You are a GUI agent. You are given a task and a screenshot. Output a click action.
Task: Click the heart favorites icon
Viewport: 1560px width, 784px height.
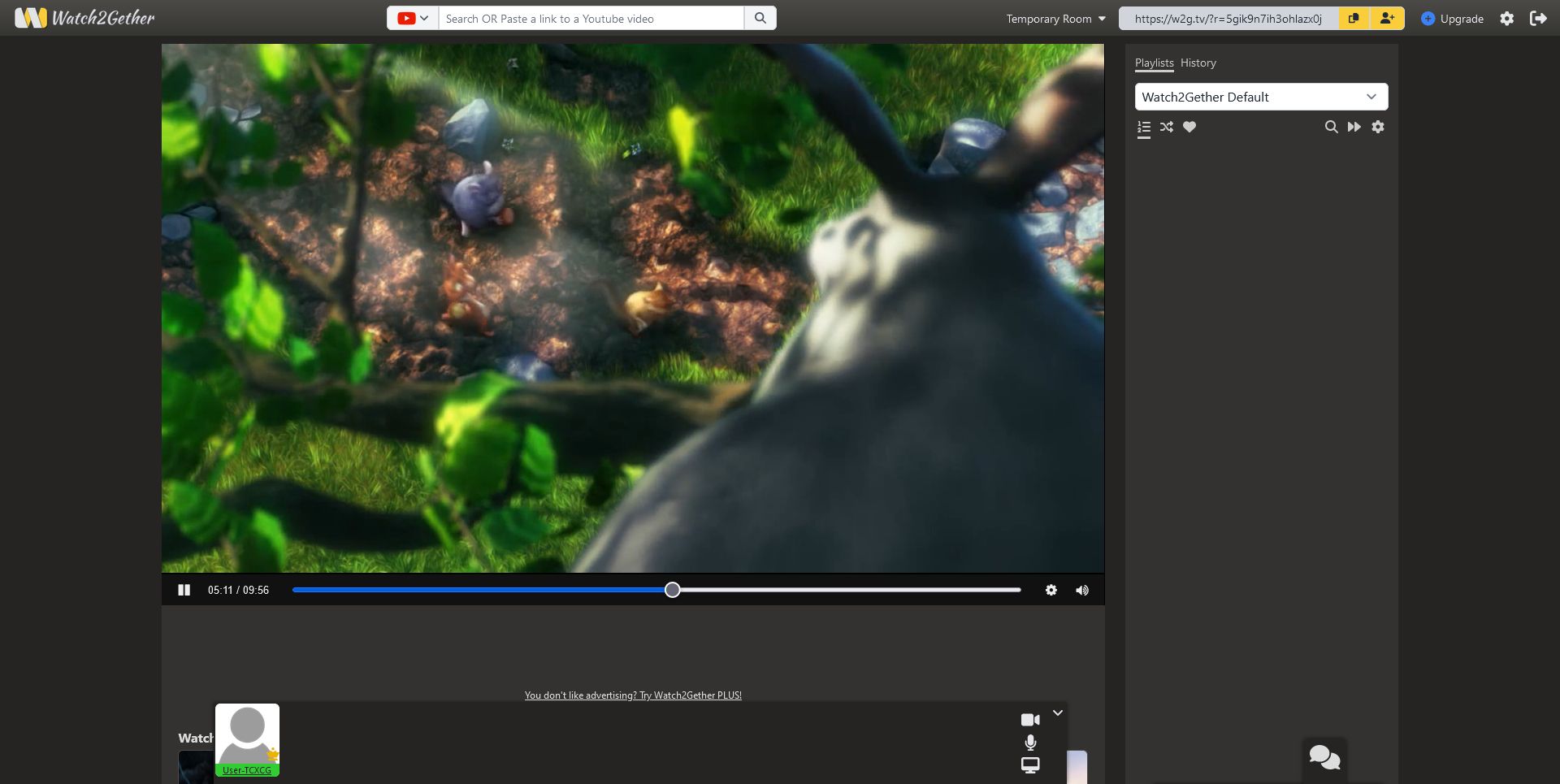click(x=1189, y=127)
